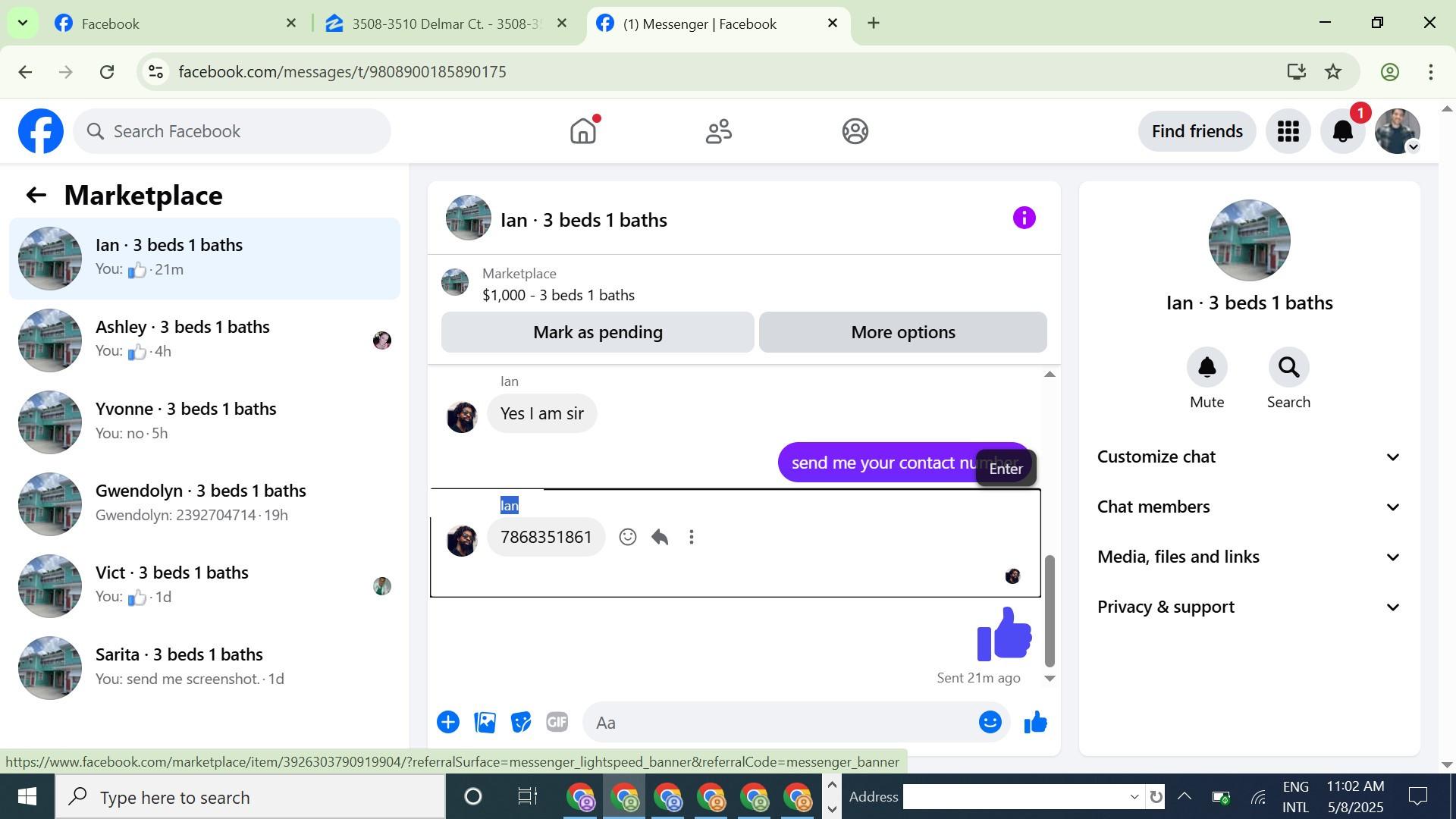1456x819 pixels.
Task: Open the conversation information icon
Action: coord(1024,218)
